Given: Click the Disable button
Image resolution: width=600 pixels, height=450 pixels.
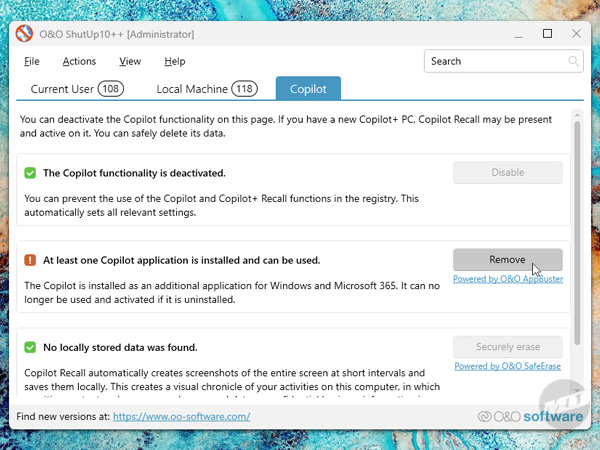Looking at the screenshot, I should click(507, 172).
